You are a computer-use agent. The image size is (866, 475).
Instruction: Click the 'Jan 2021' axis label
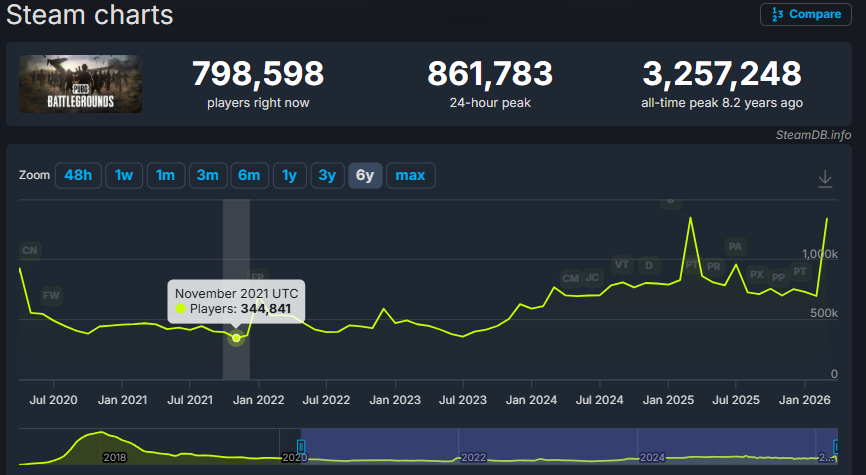[x=123, y=400]
